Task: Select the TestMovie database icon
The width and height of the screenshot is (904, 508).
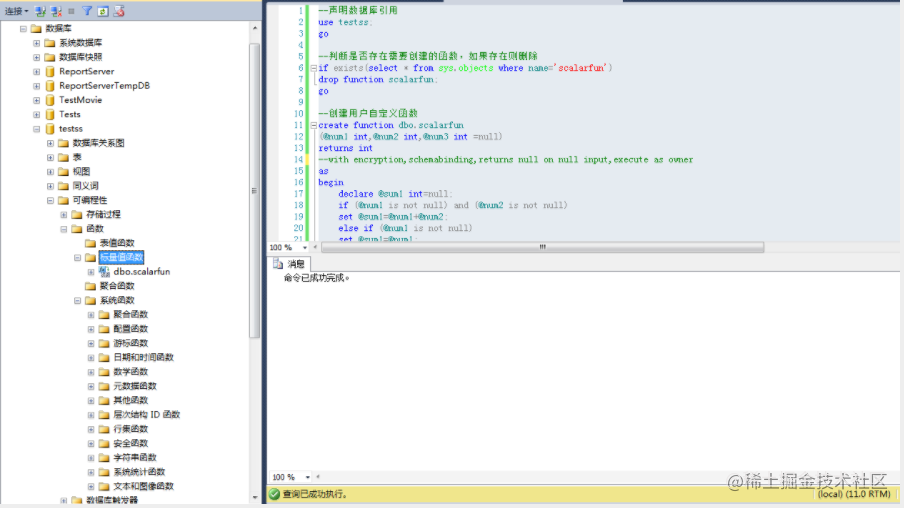Action: [50, 100]
